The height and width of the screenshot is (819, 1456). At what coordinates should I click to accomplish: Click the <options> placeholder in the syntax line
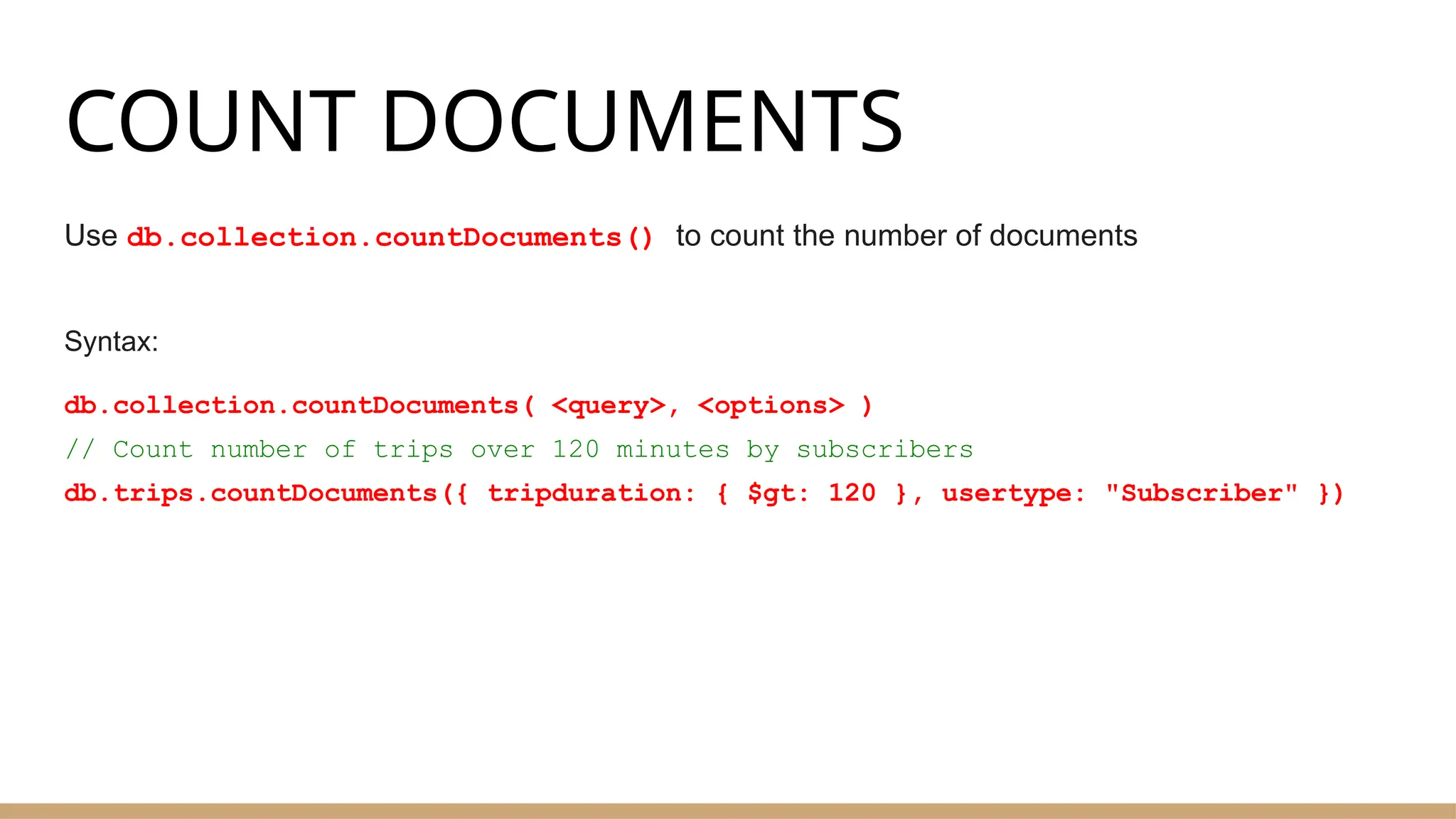[x=771, y=406]
